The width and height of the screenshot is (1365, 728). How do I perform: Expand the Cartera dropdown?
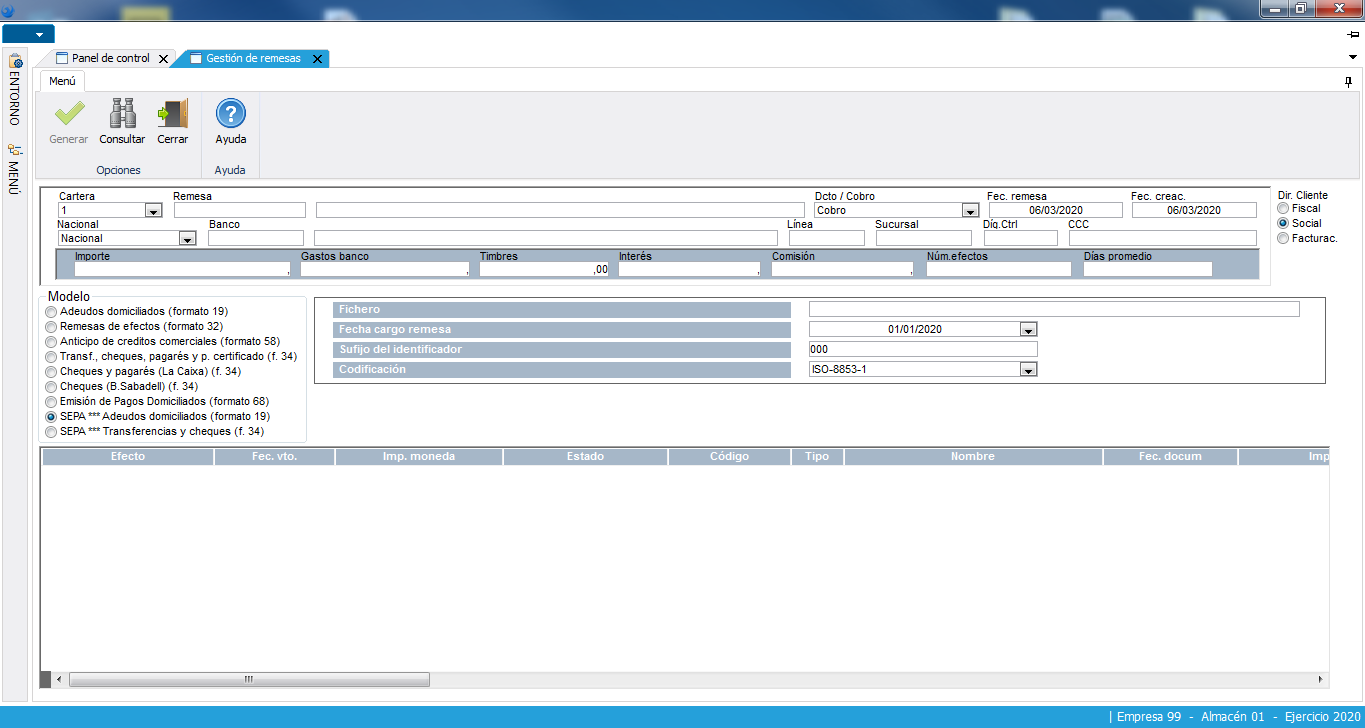153,211
